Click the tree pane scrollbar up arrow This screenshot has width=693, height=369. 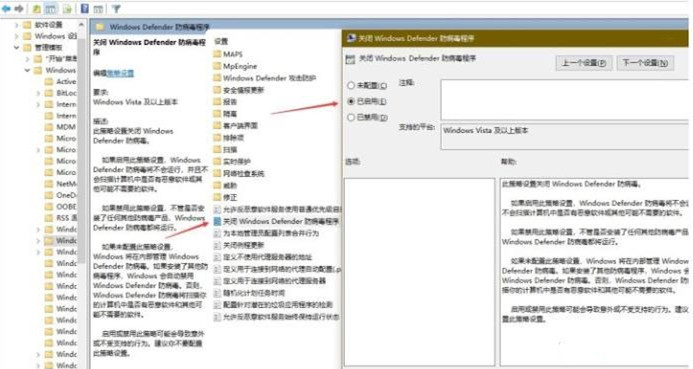81,25
